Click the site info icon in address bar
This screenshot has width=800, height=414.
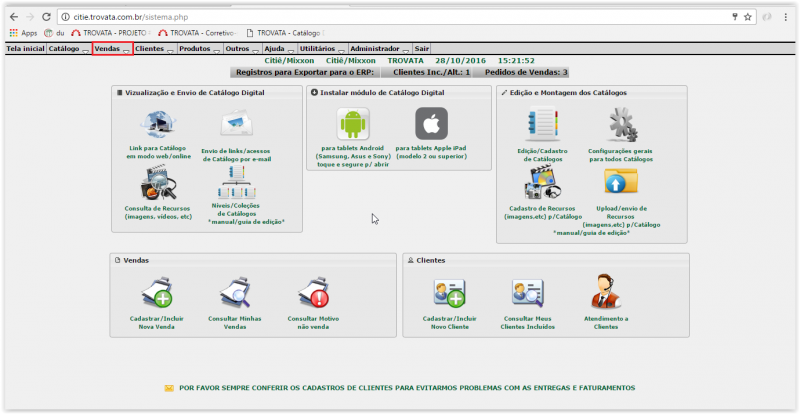point(65,17)
